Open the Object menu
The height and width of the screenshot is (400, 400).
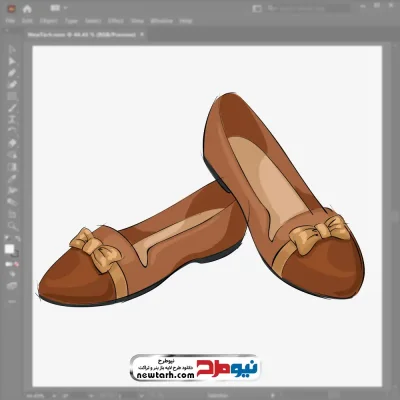coord(49,21)
